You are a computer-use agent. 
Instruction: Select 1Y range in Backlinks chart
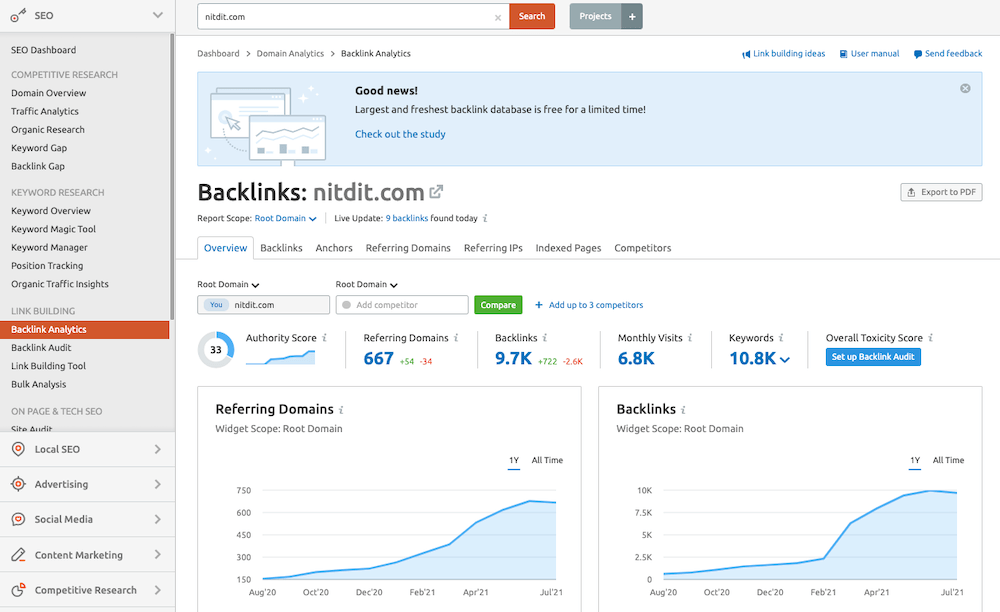click(x=915, y=460)
